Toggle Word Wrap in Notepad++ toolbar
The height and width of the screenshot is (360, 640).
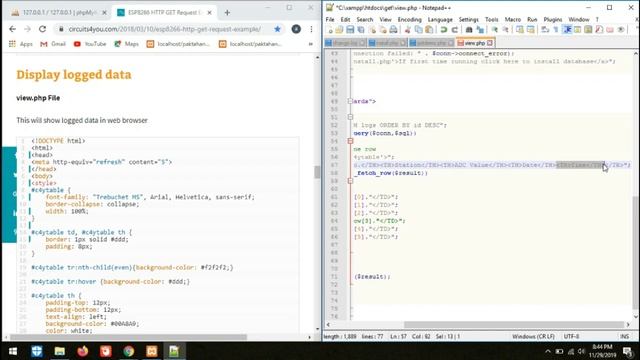[545, 29]
